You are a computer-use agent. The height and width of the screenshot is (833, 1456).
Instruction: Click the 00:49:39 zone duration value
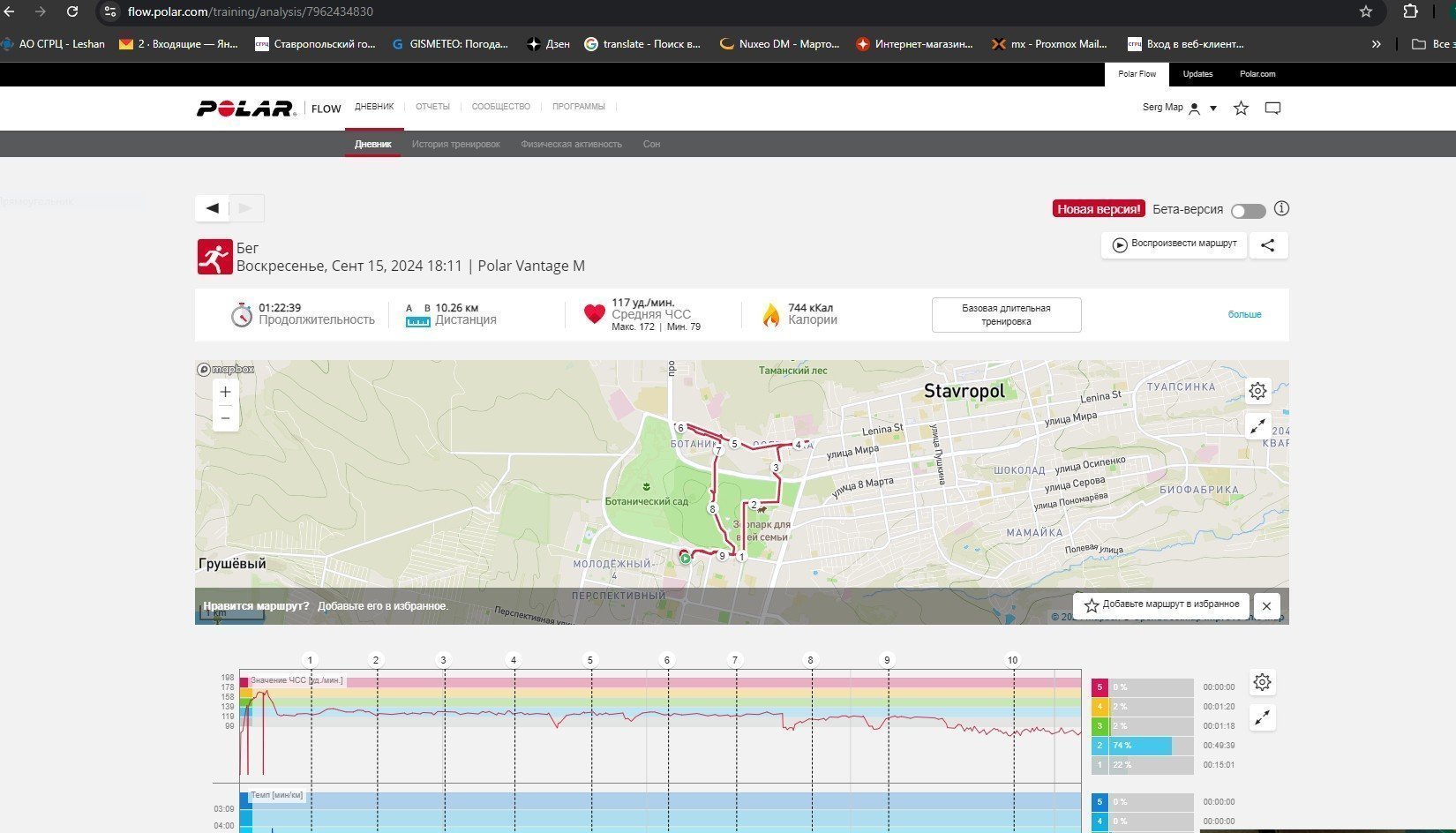(x=1219, y=746)
